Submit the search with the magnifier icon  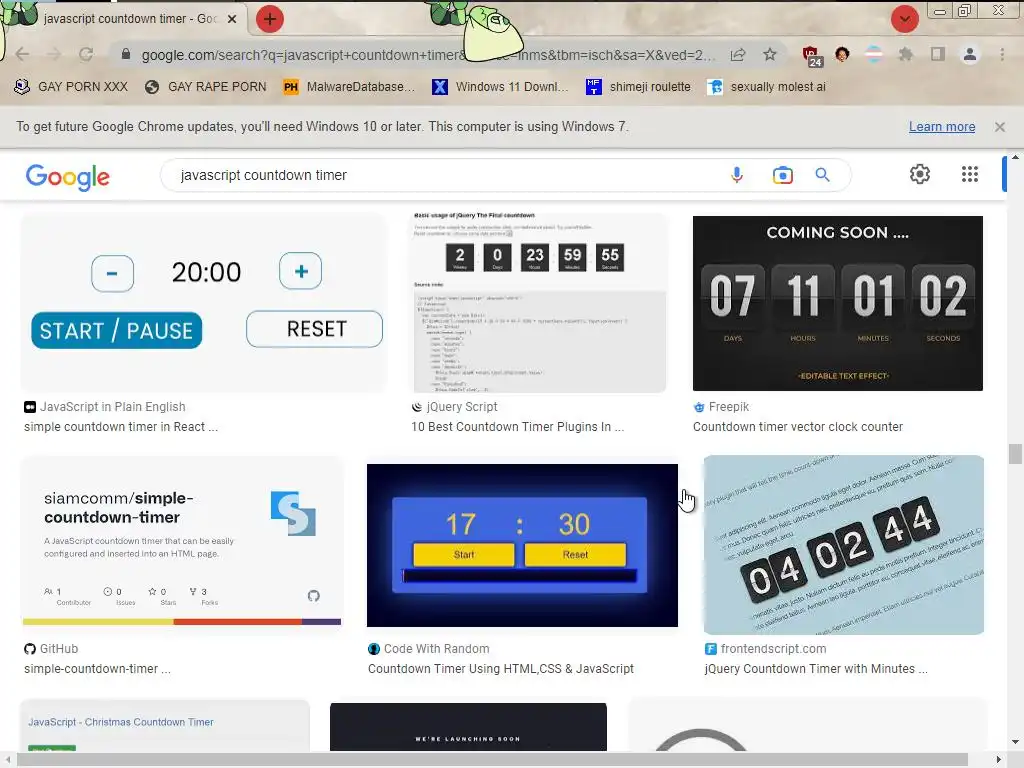(822, 174)
